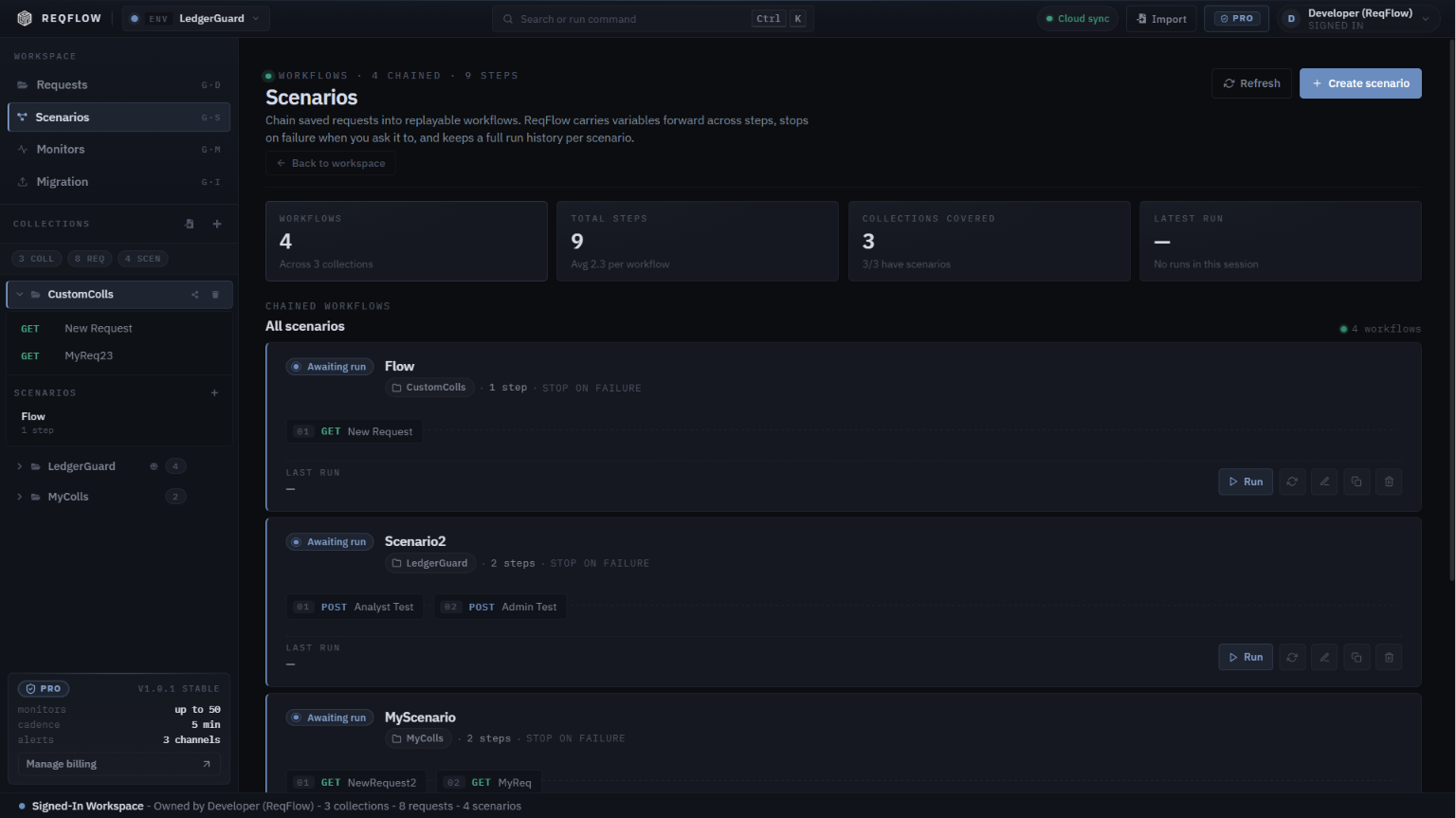Click the MyScenario title
Viewport: 1456px width, 818px height.
coord(420,718)
